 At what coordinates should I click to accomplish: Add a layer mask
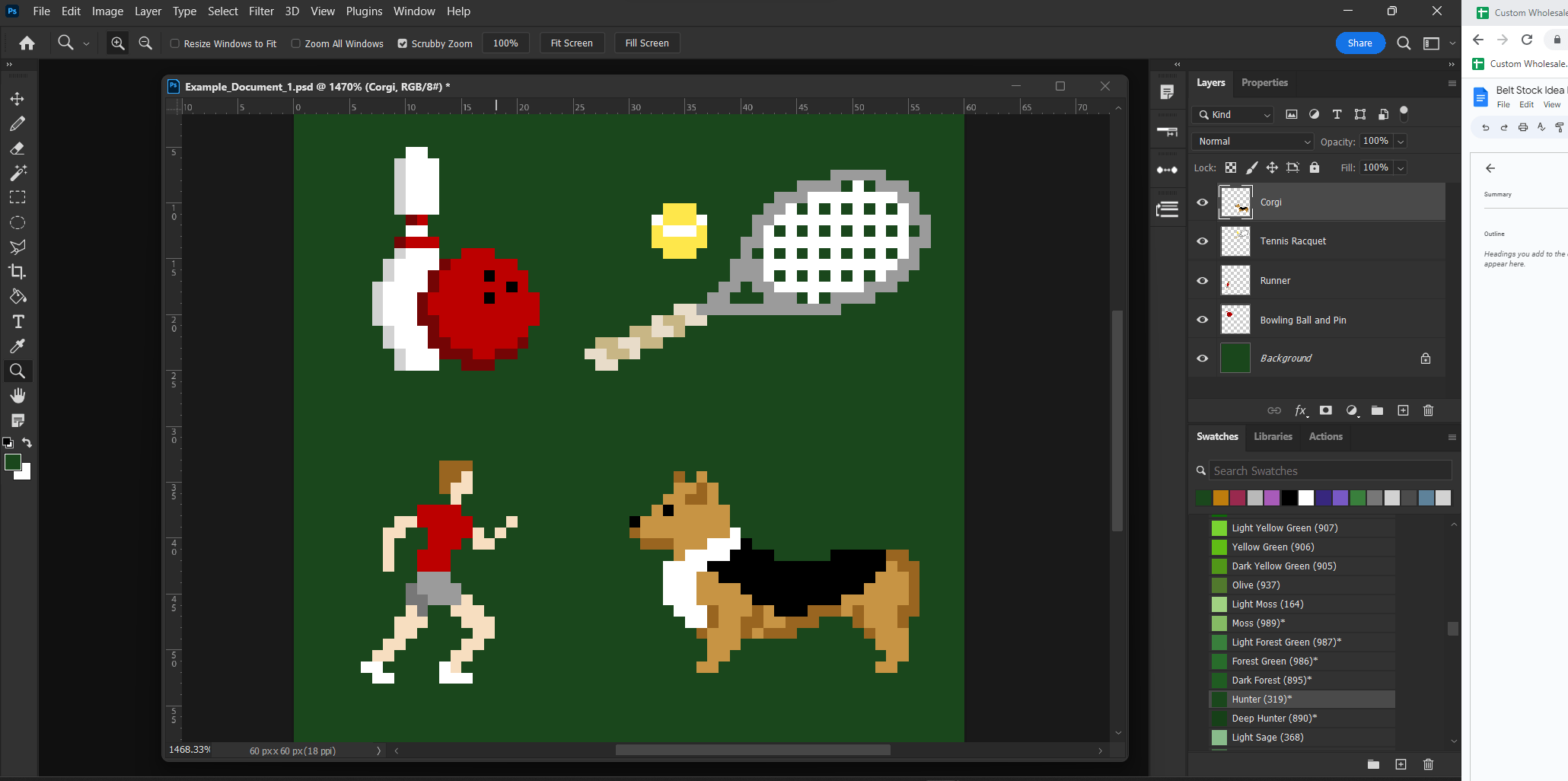pyautogui.click(x=1325, y=410)
